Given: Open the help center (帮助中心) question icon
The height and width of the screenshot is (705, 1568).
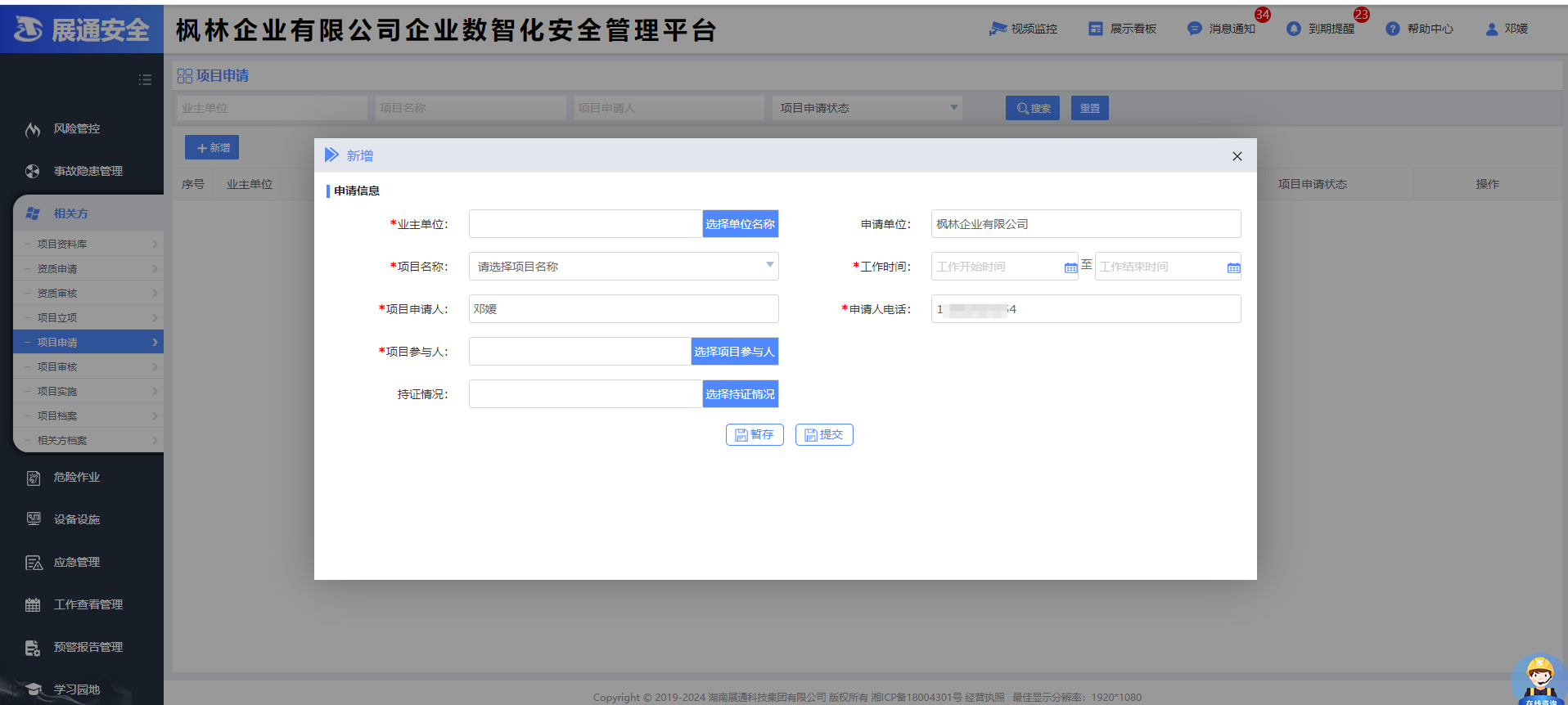Looking at the screenshot, I should point(1392,29).
